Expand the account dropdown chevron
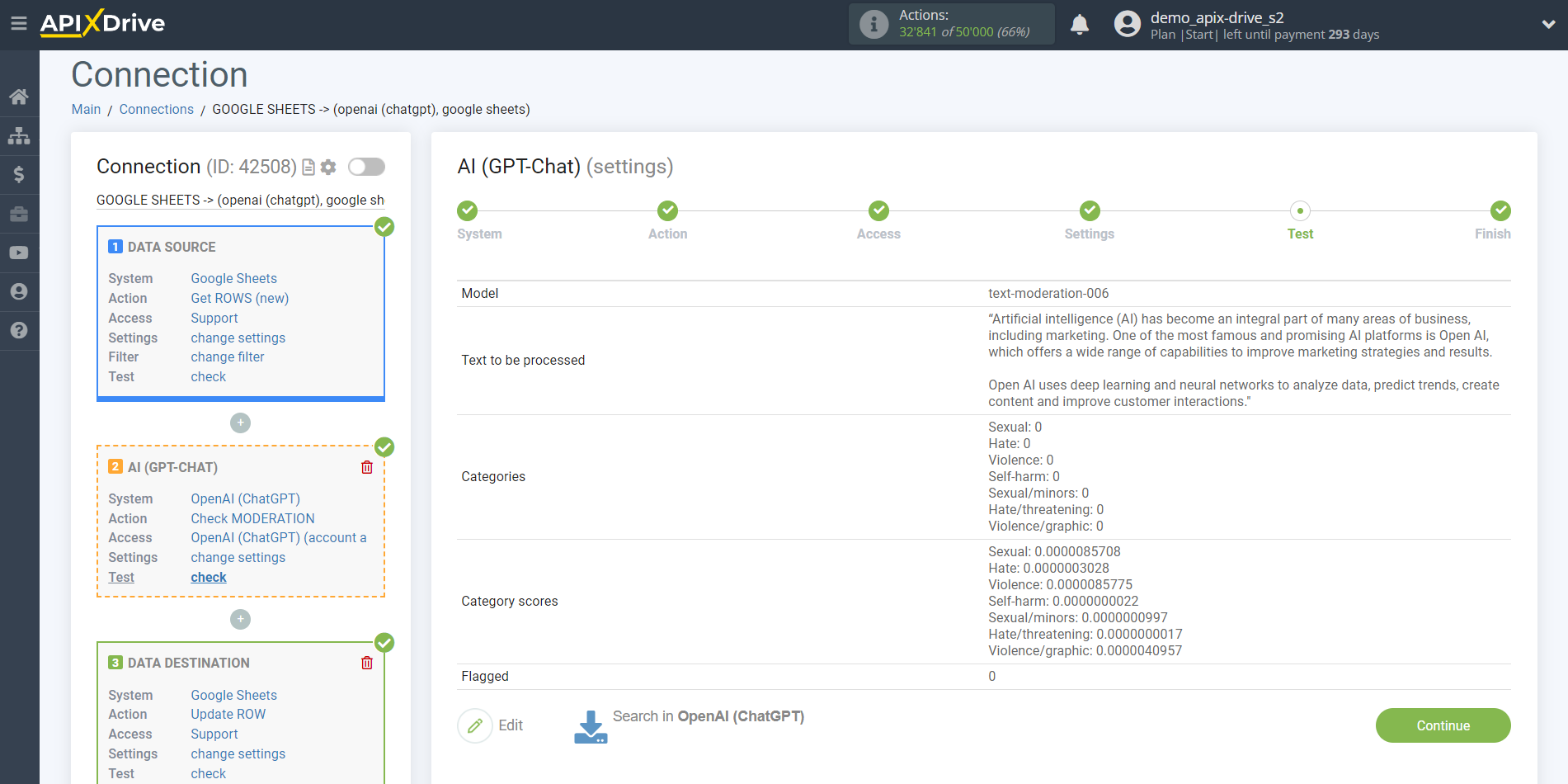Viewport: 1568px width, 784px height. [x=1548, y=25]
